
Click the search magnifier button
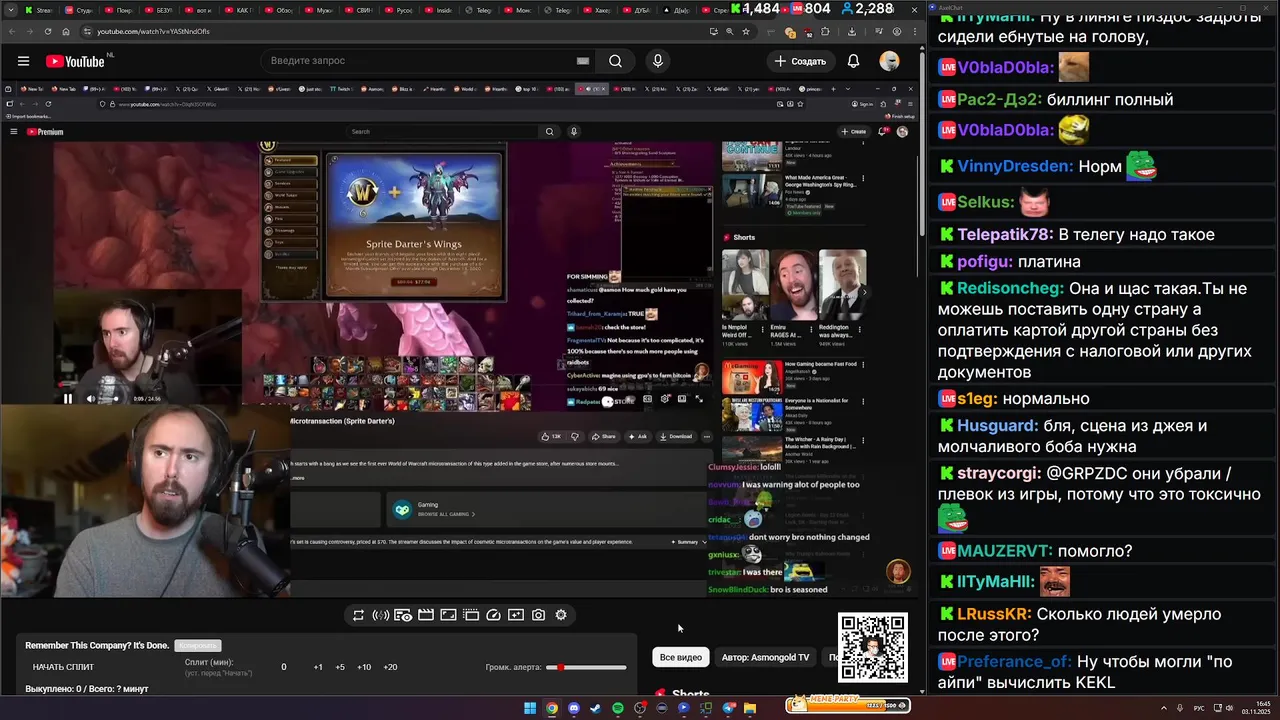(x=615, y=61)
